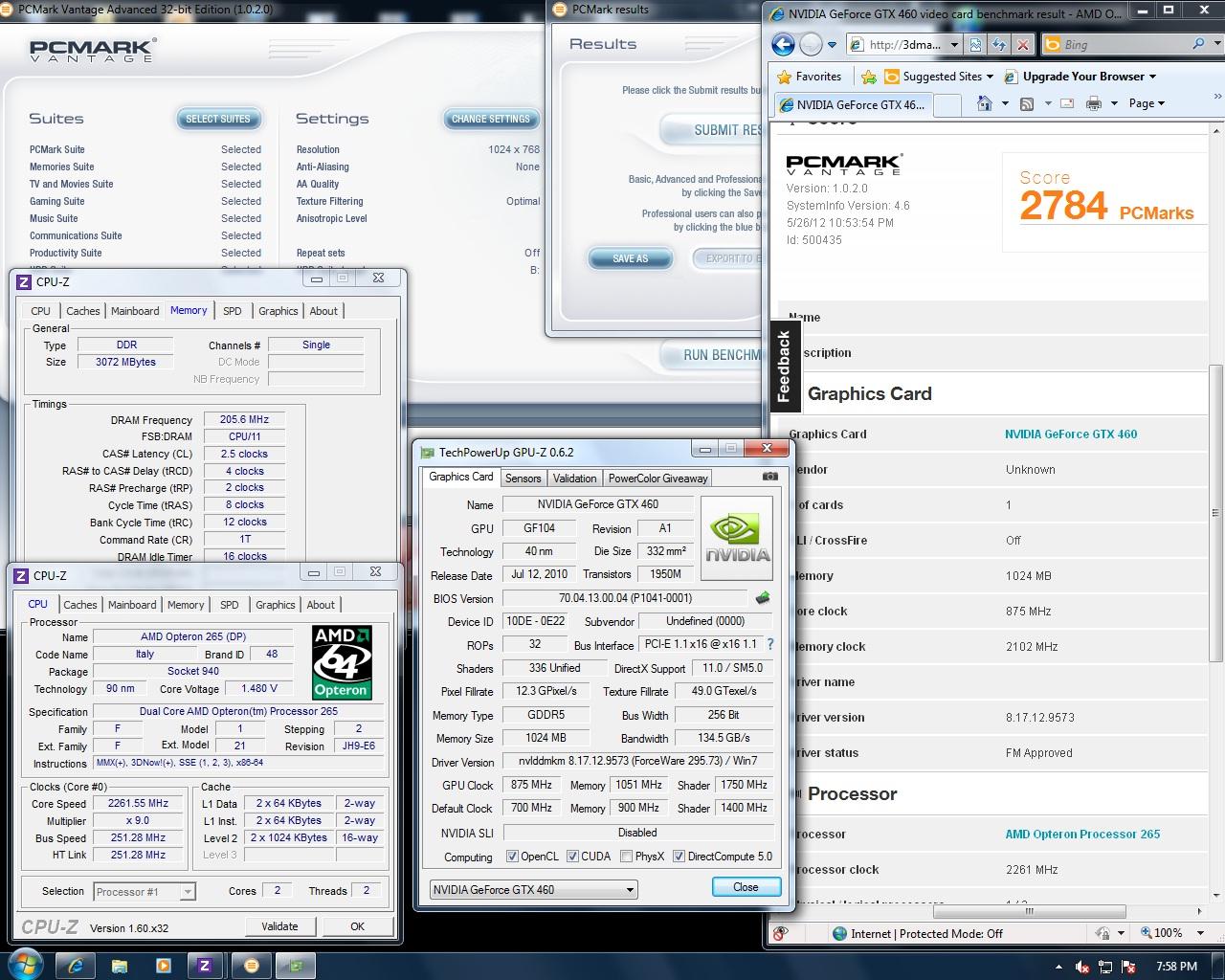Click the OK button in CPU-Z
This screenshot has height=980, width=1225.
pos(357,926)
